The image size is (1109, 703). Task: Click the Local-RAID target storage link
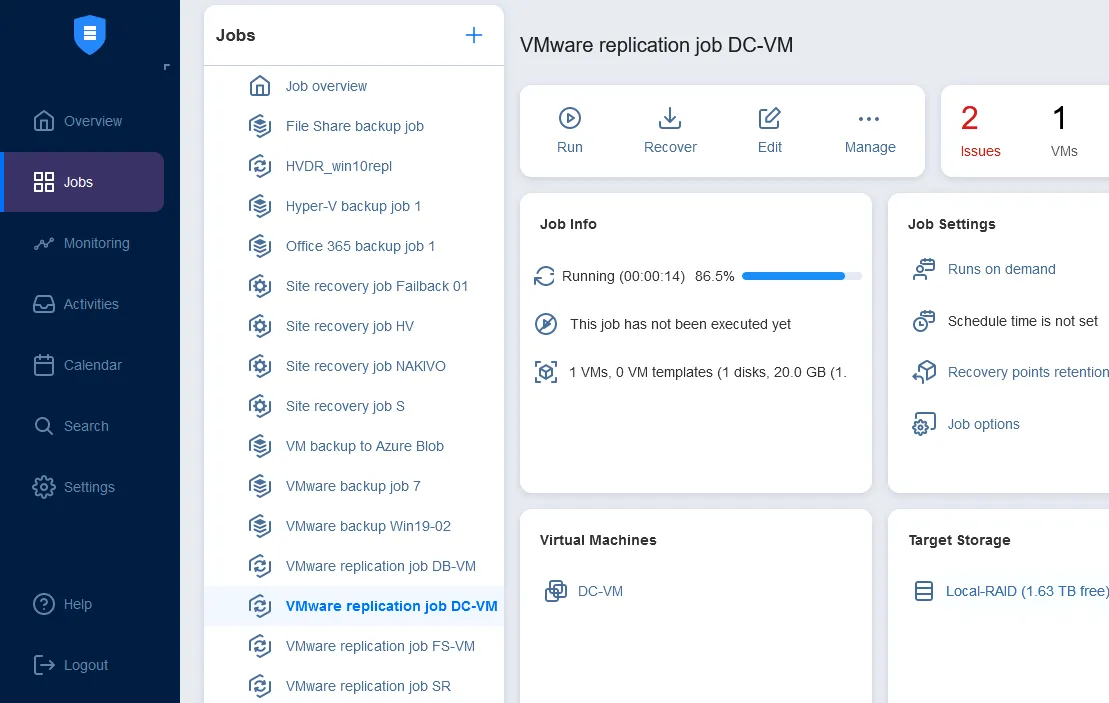1027,591
